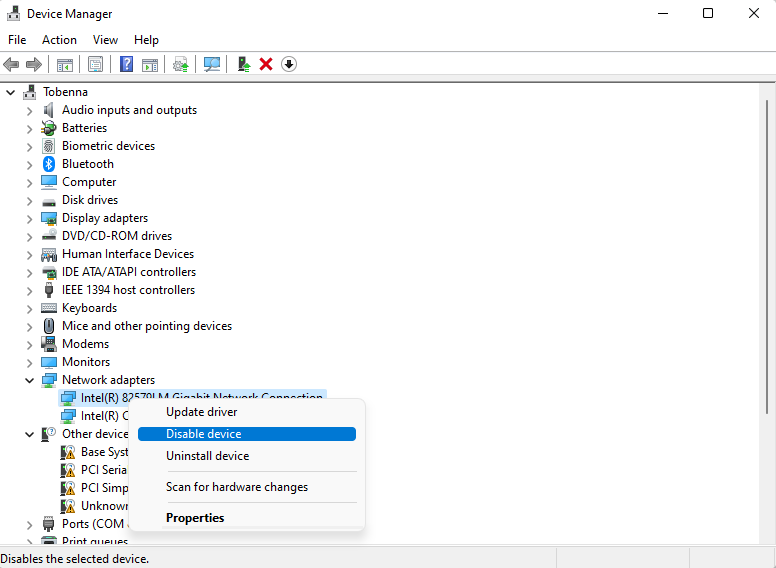
Task: Open the Properties sheet toolbar icon
Action: (x=96, y=64)
